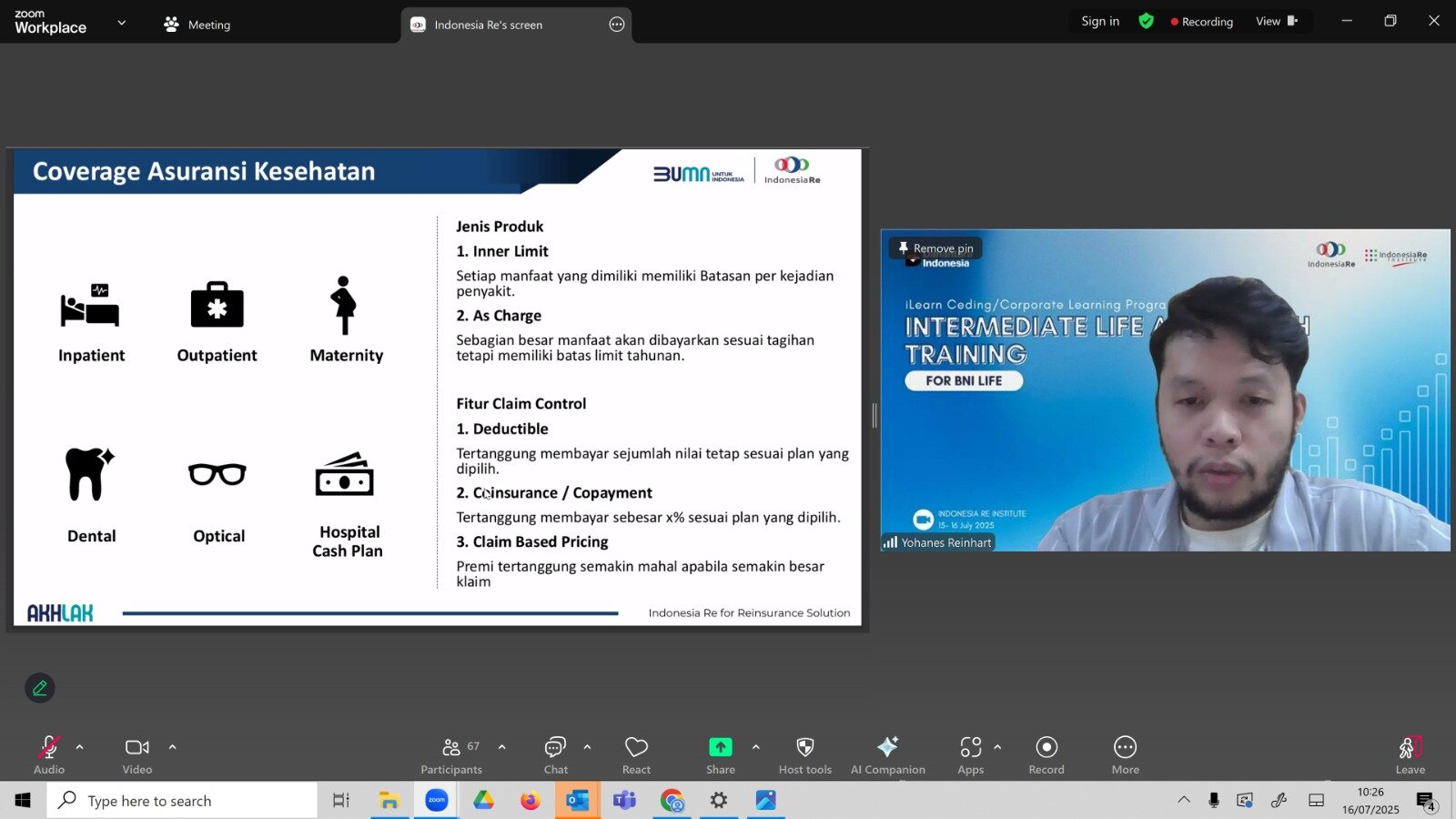Screen dimensions: 1456x819
Task: Click the '2. As Charge' heading
Action: [x=499, y=316]
